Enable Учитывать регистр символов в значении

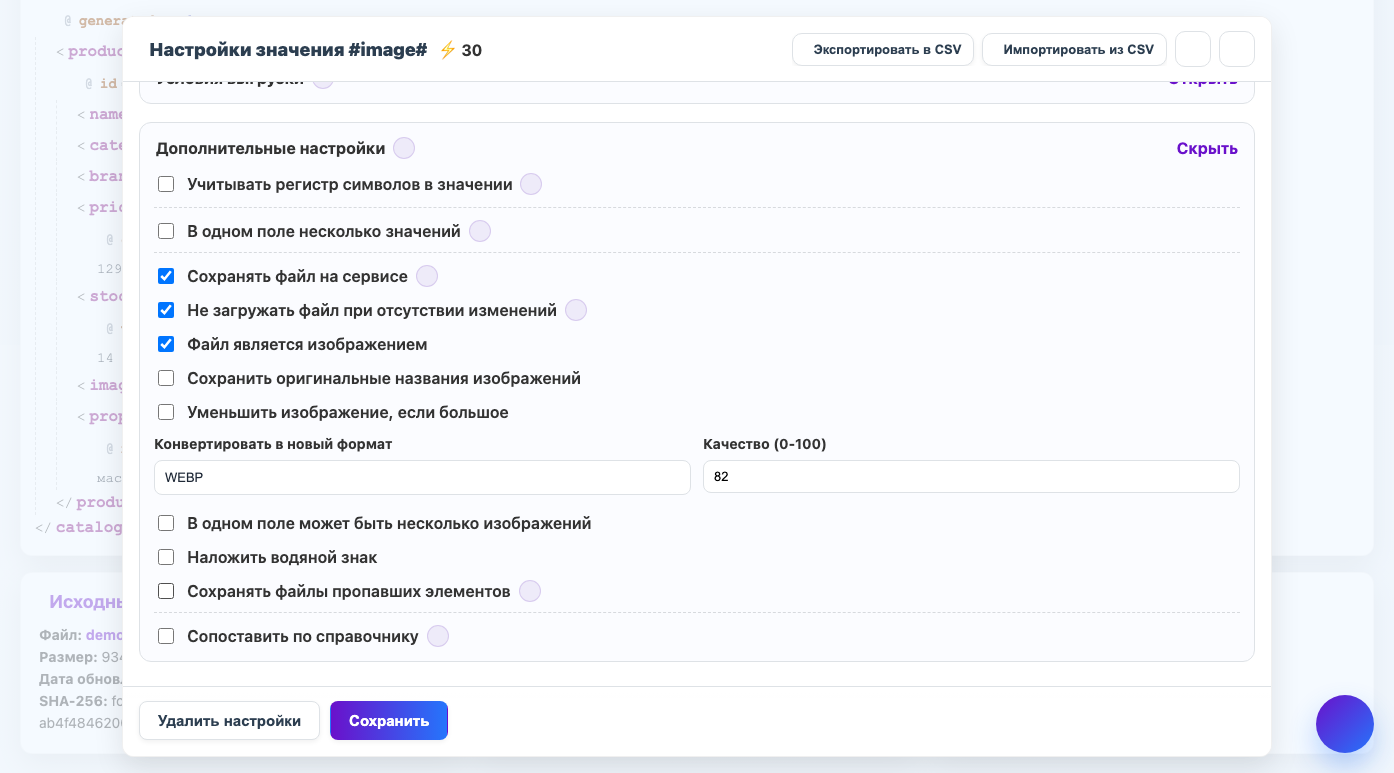click(166, 184)
